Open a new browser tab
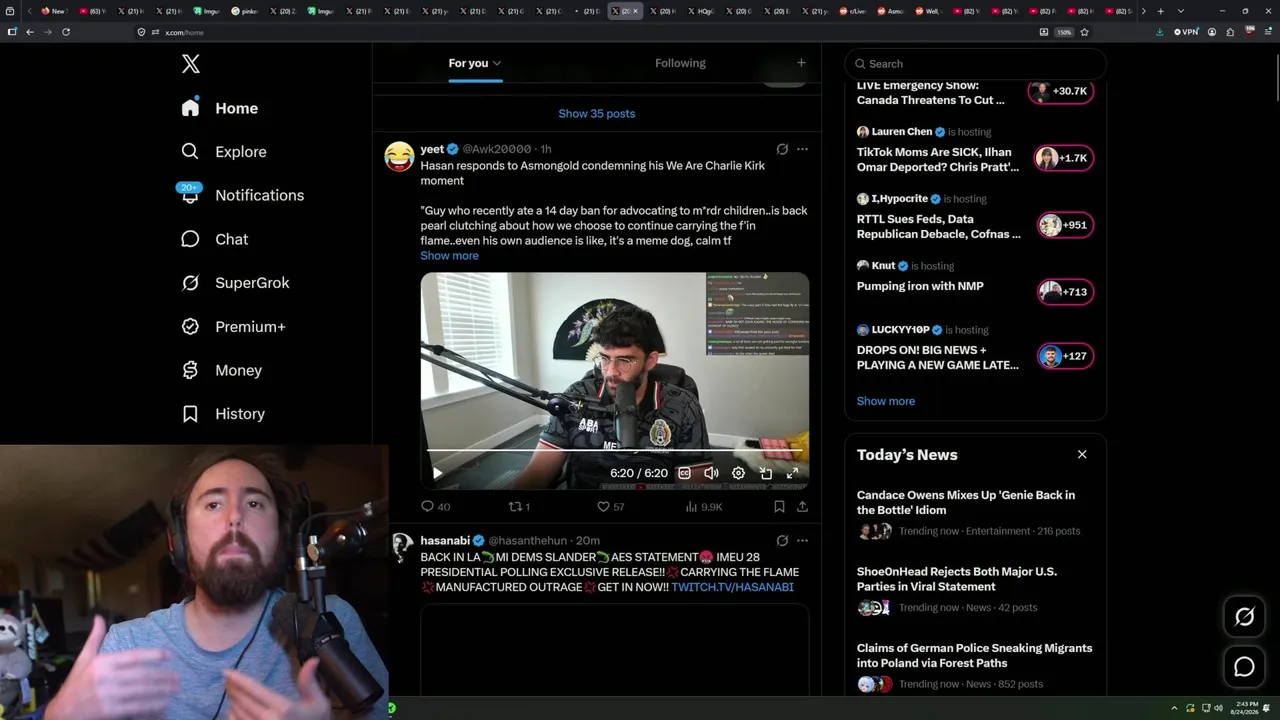 click(x=1160, y=11)
